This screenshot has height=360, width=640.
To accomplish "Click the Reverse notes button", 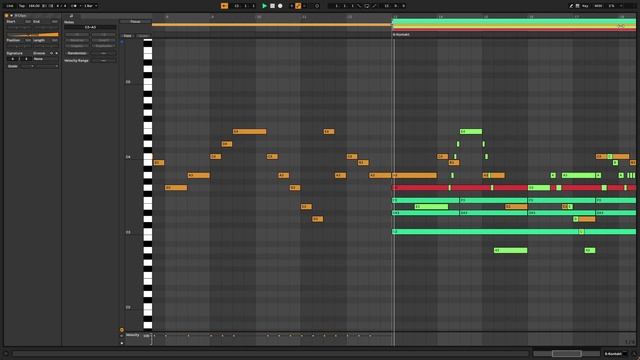I will click(x=77, y=40).
